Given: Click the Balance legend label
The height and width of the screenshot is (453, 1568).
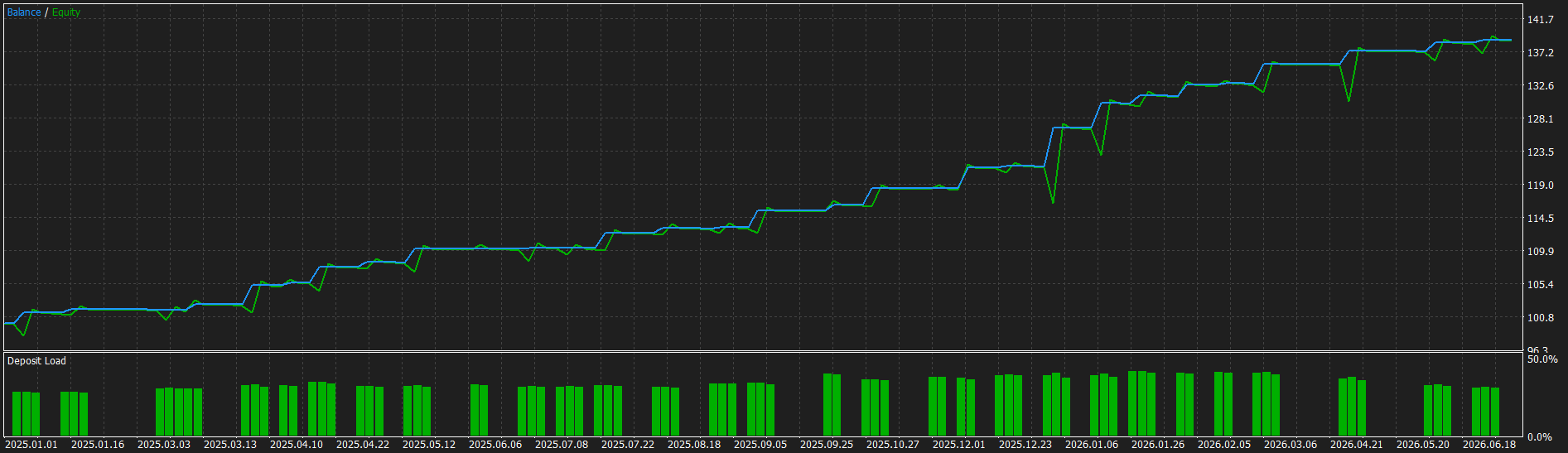Looking at the screenshot, I should coord(24,12).
